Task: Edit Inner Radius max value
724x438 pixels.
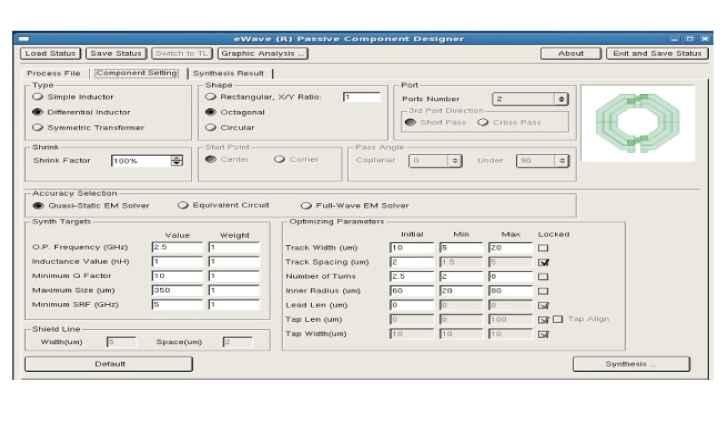Action: pyautogui.click(x=510, y=291)
